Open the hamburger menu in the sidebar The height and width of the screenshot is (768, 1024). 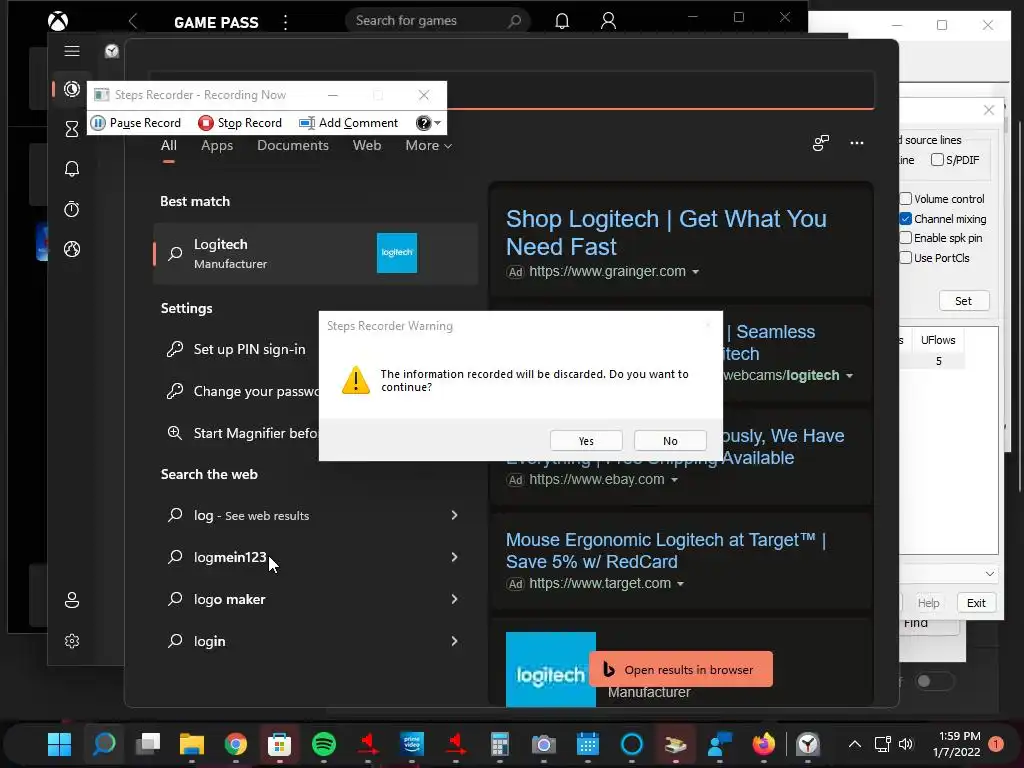pyautogui.click(x=72, y=51)
